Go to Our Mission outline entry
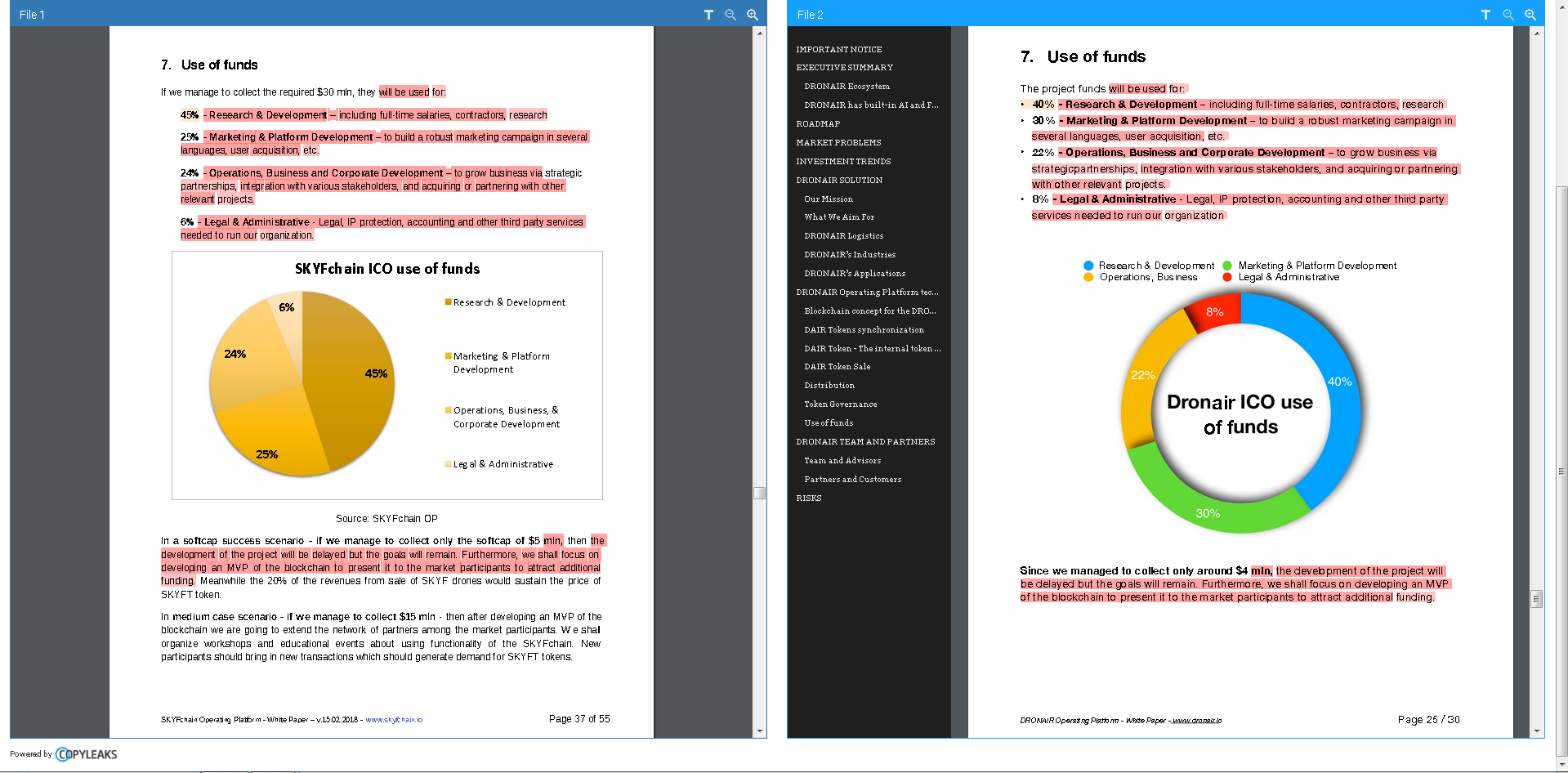1568x773 pixels. point(829,199)
